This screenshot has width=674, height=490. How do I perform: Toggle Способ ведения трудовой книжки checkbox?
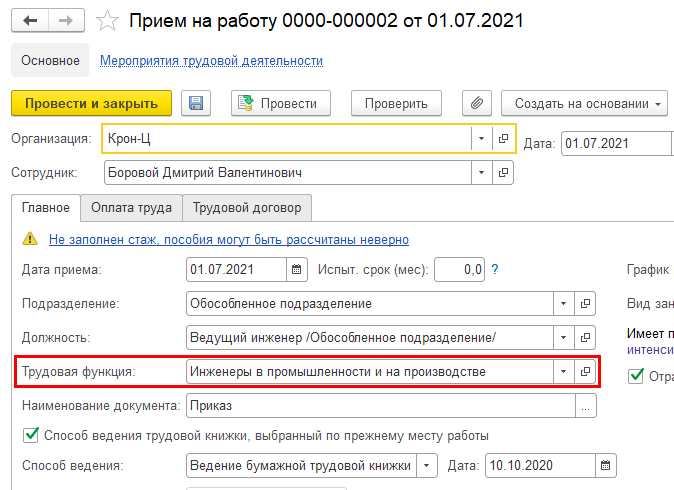click(30, 435)
